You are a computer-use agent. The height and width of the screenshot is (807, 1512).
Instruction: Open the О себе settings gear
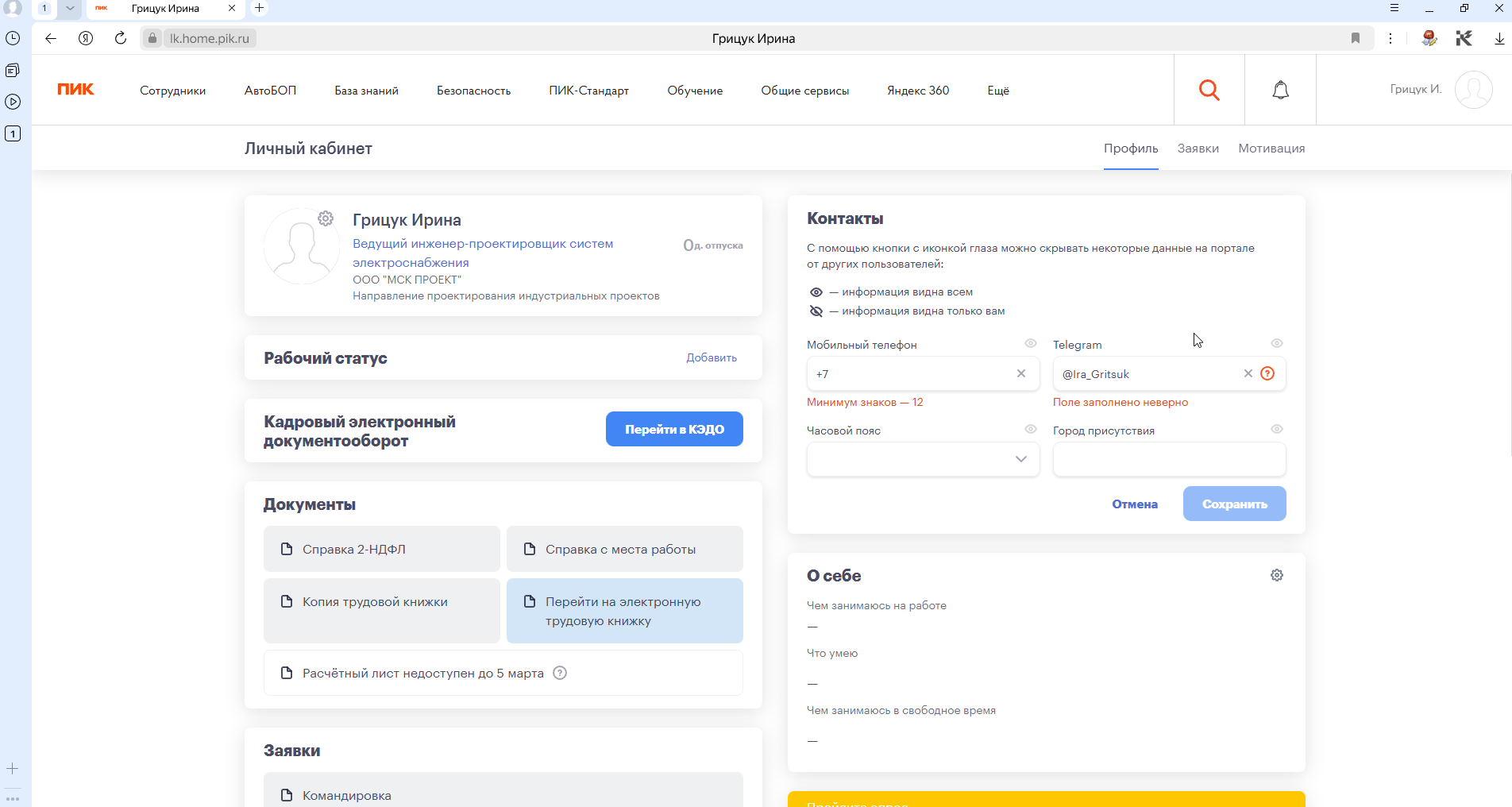pyautogui.click(x=1277, y=575)
